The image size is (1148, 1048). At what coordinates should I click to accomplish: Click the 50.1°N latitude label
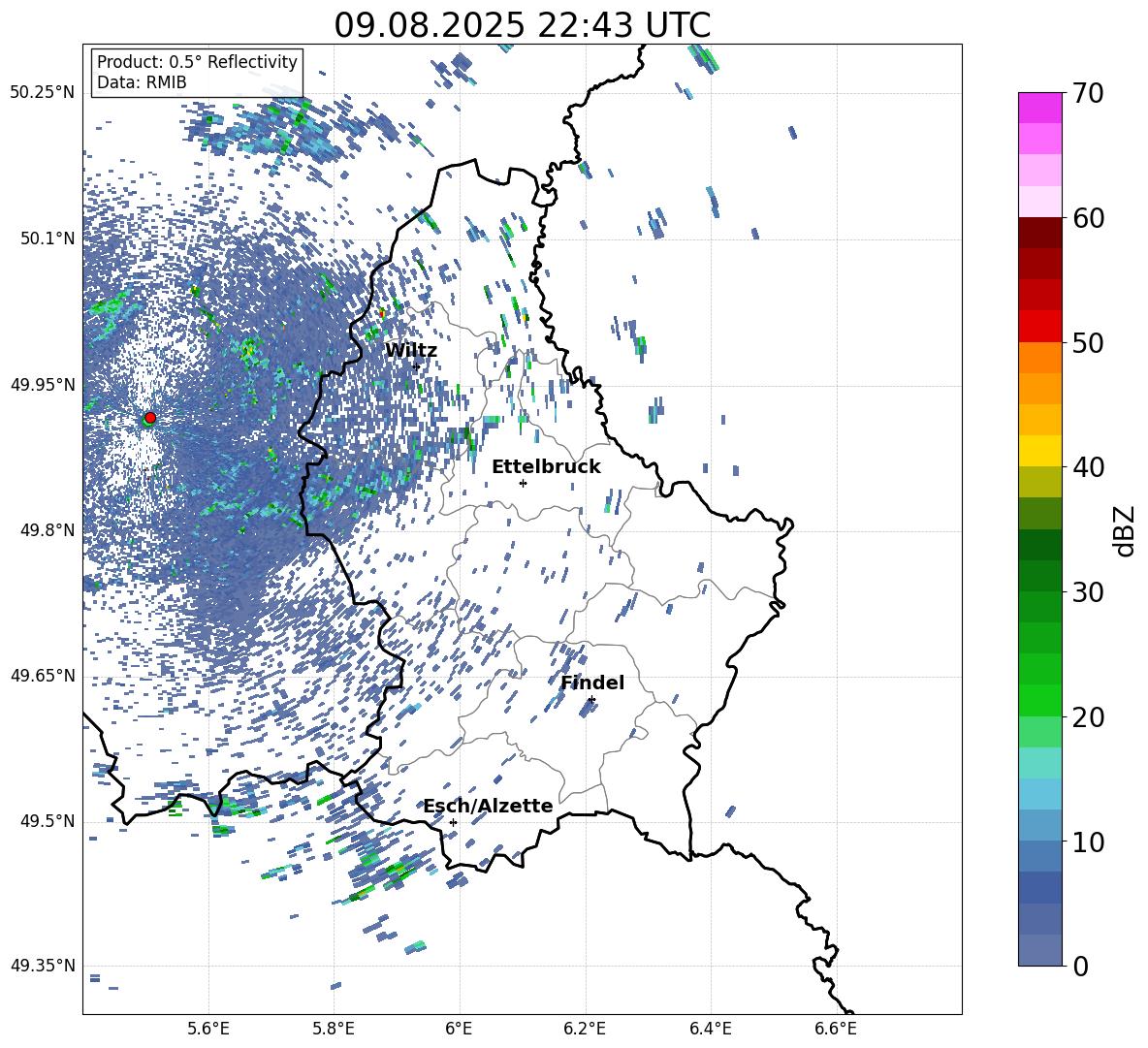pyautogui.click(x=48, y=238)
